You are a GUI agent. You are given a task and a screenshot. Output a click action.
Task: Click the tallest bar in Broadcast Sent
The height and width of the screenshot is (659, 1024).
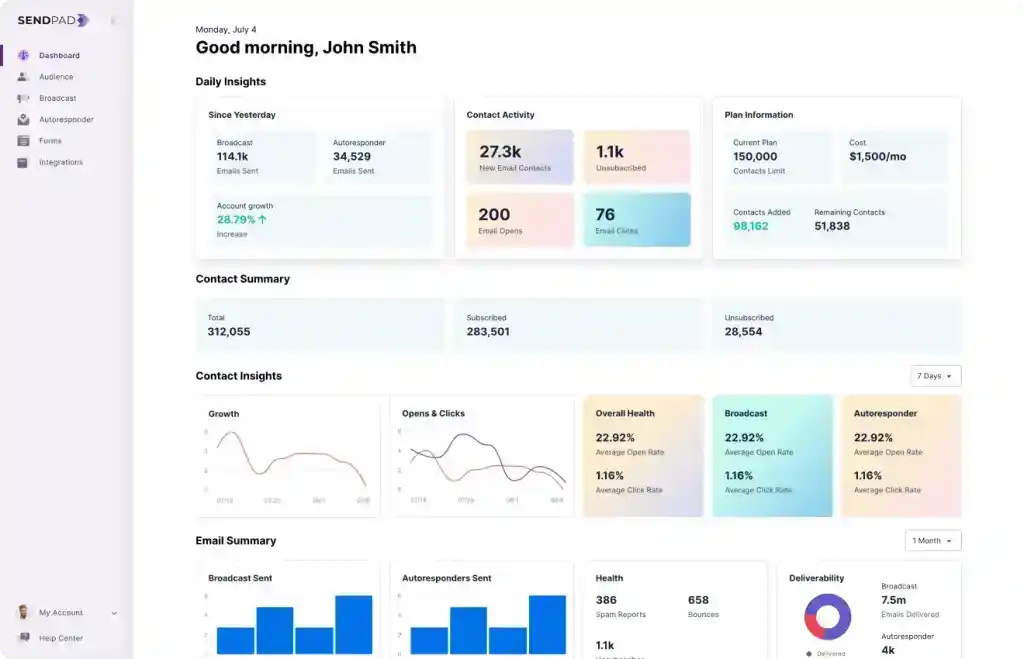click(x=353, y=624)
